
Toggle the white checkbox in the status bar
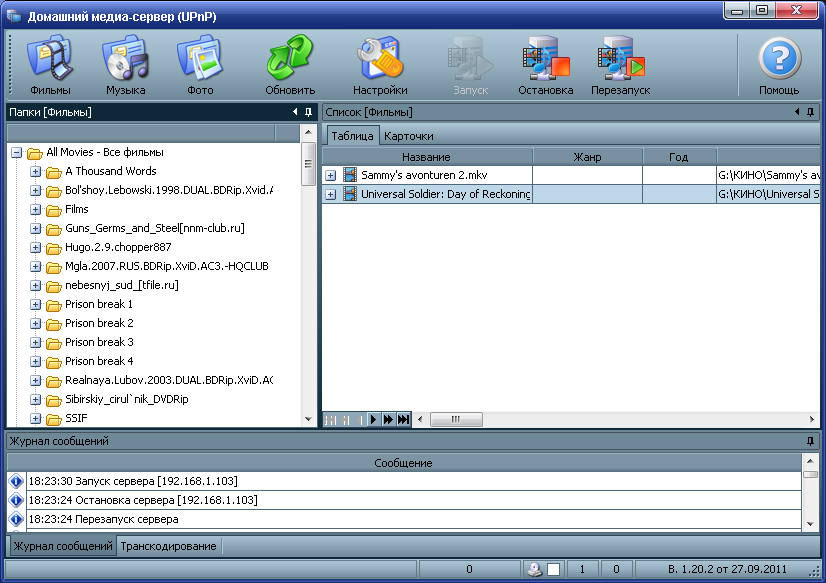point(553,570)
